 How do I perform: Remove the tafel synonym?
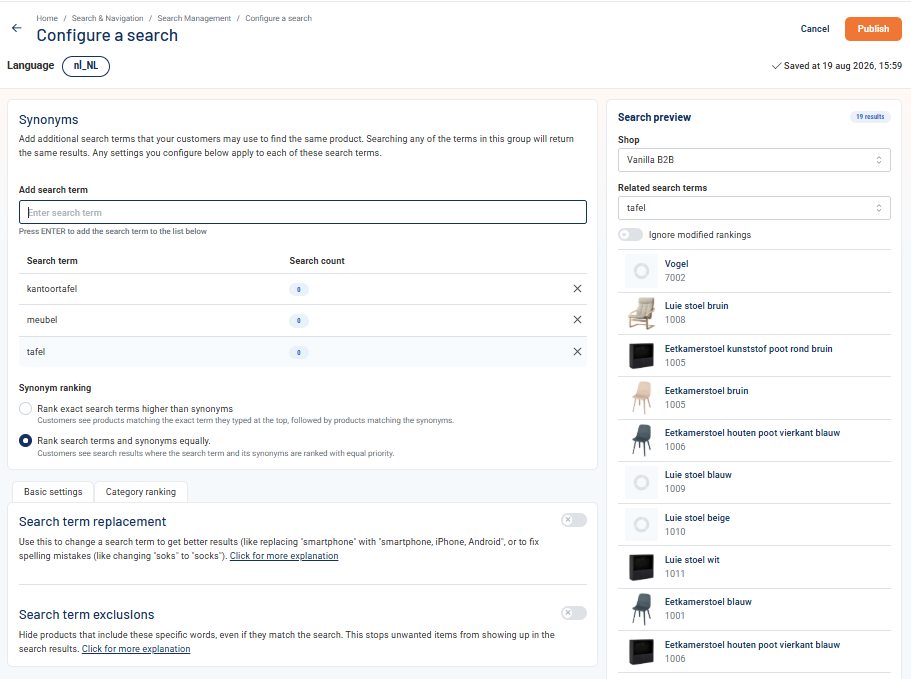tap(577, 351)
